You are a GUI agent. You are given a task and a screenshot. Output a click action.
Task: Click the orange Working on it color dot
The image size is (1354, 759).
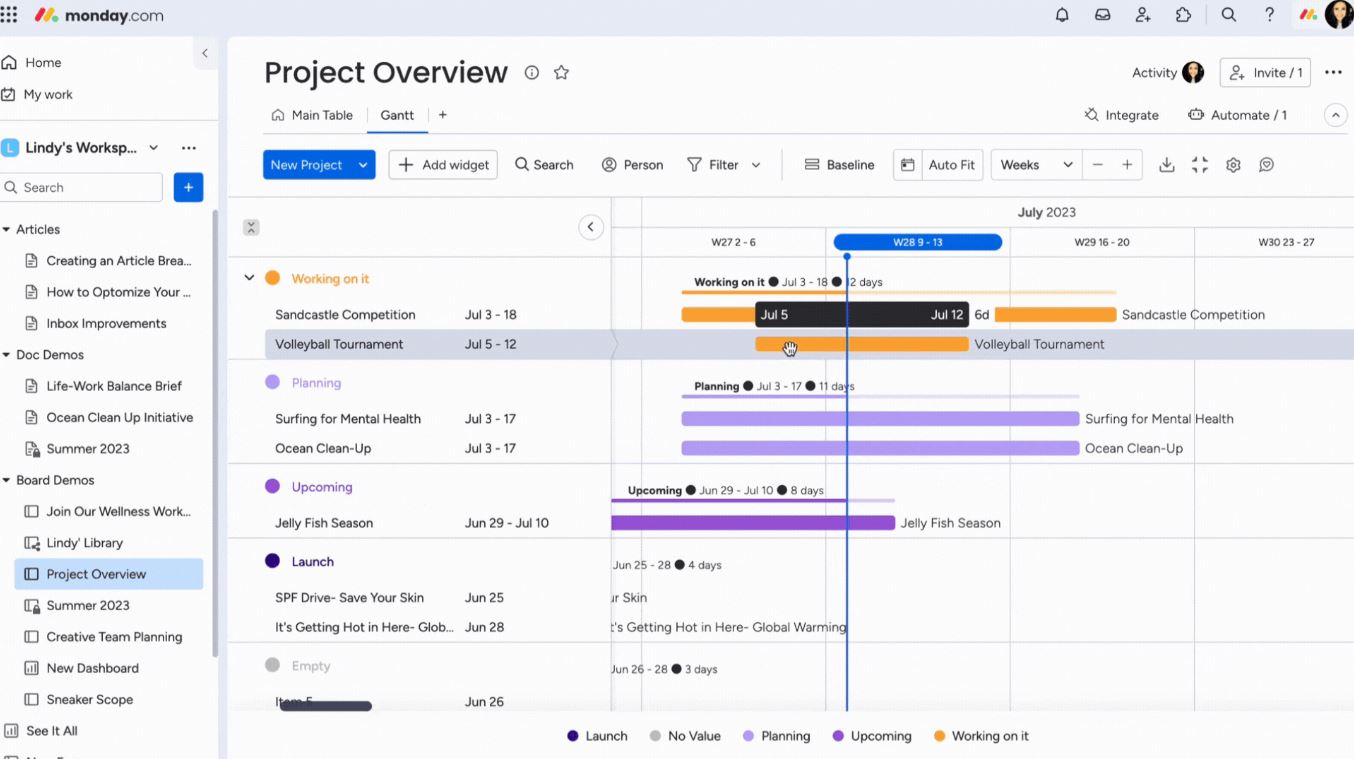pos(272,278)
